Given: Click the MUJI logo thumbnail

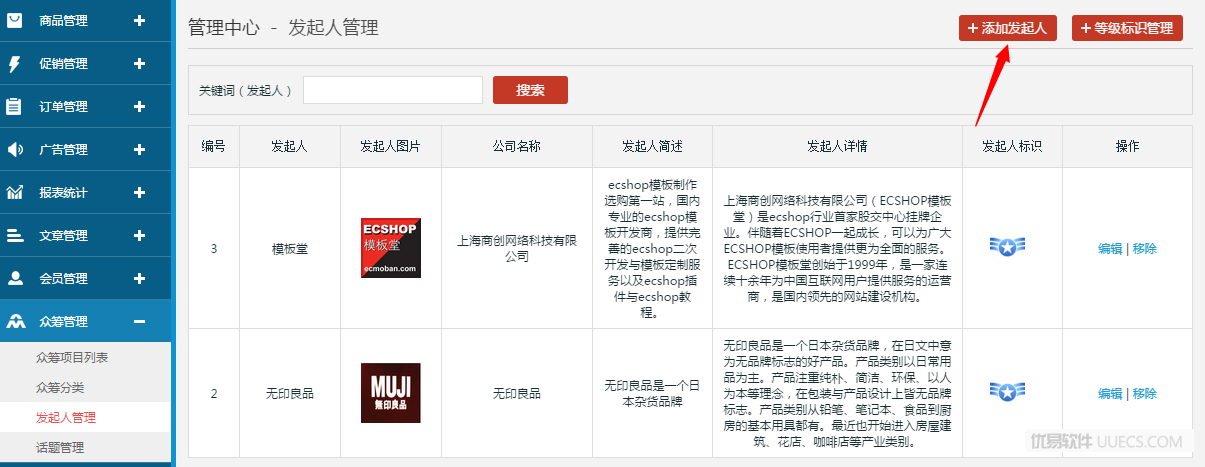Looking at the screenshot, I should (391, 393).
